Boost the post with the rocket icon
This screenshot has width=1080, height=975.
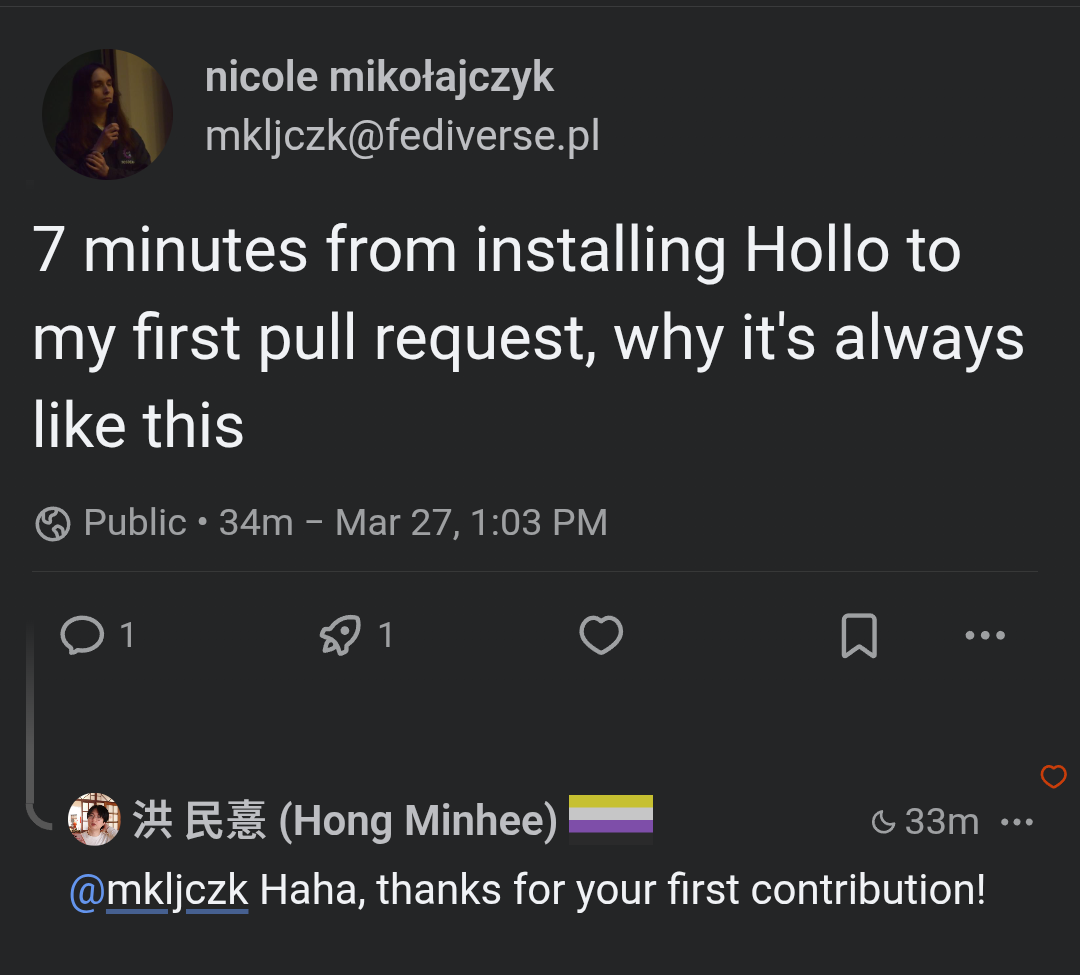(x=340, y=635)
